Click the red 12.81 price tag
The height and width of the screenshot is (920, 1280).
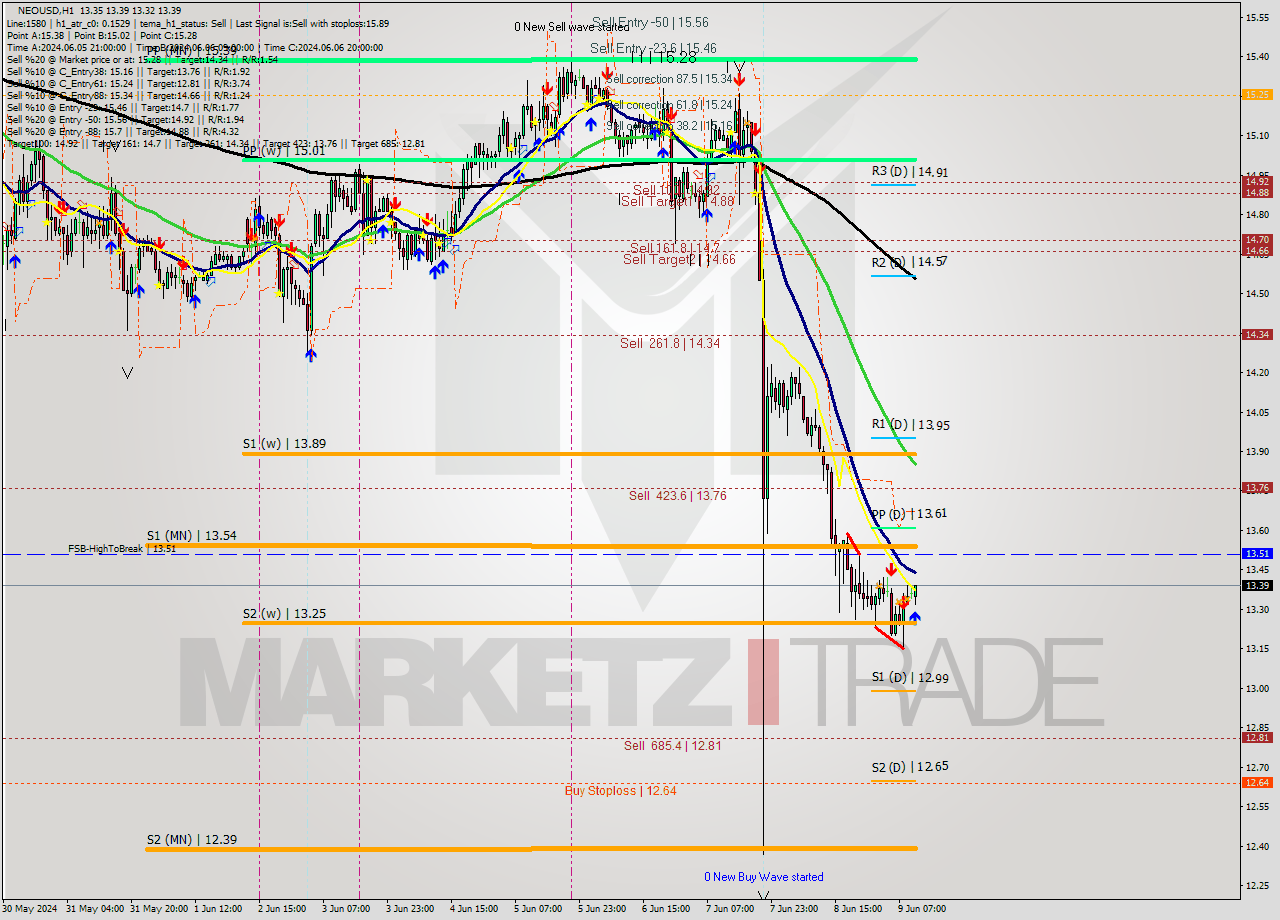click(1257, 738)
